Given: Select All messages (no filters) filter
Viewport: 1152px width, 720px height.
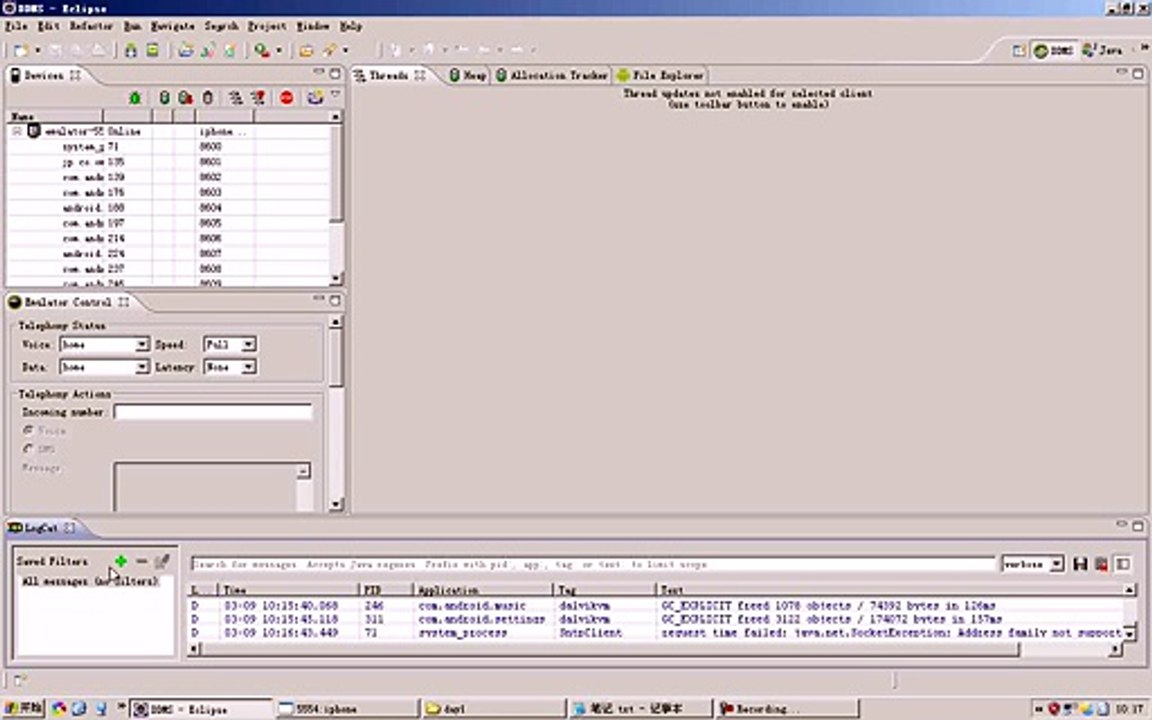Looking at the screenshot, I should coord(90,581).
